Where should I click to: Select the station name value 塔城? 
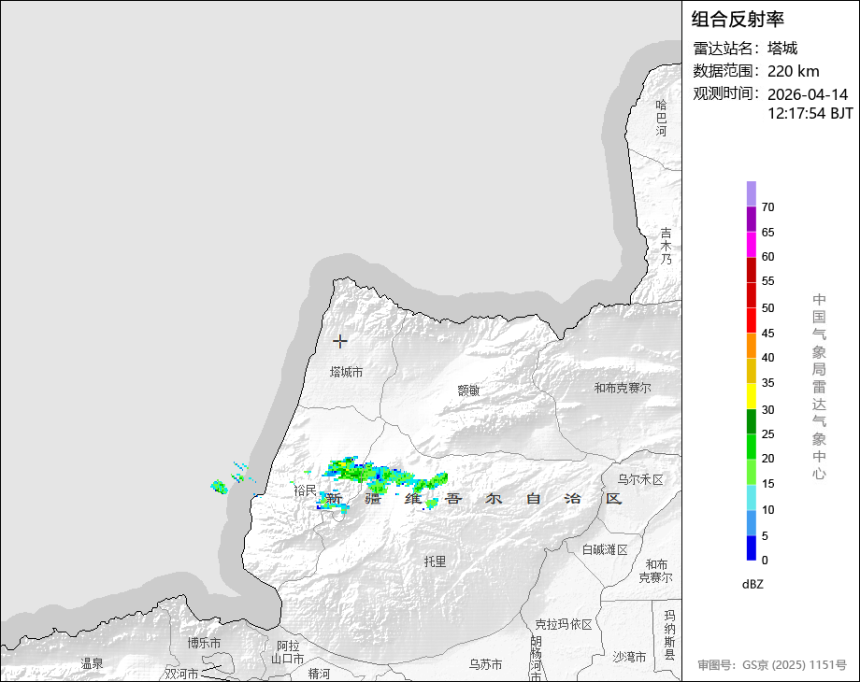(x=782, y=48)
